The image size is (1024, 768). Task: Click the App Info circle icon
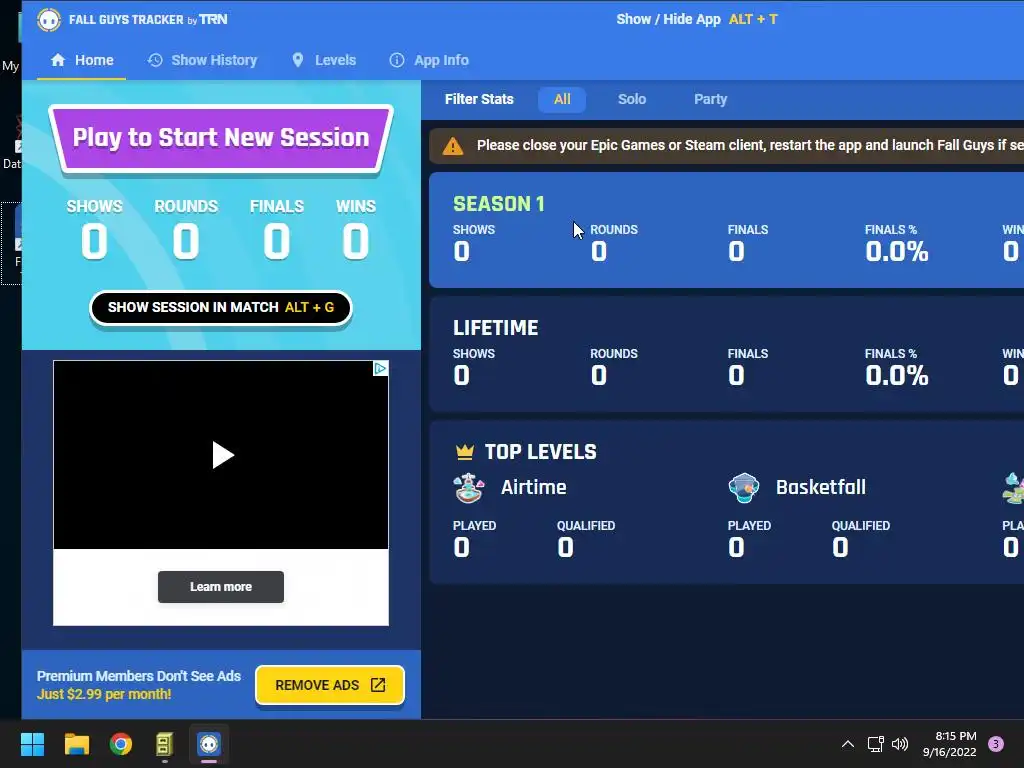[396, 60]
